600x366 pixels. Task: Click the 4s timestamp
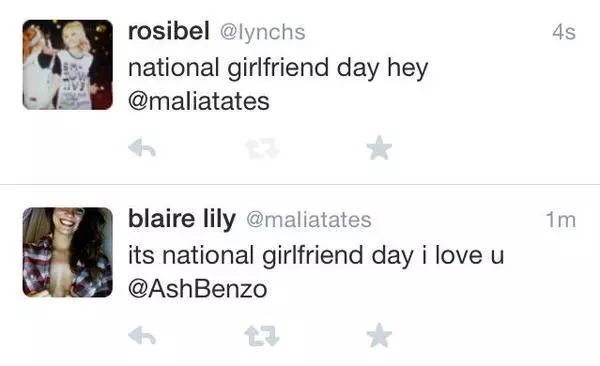pyautogui.click(x=564, y=32)
